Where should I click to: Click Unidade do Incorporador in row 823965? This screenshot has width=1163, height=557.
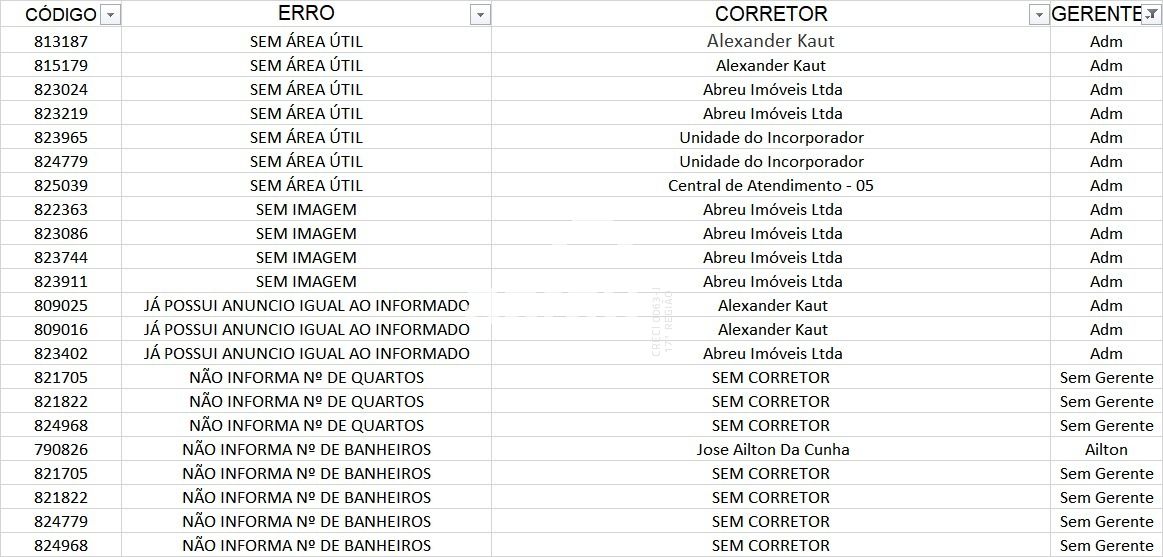771,137
